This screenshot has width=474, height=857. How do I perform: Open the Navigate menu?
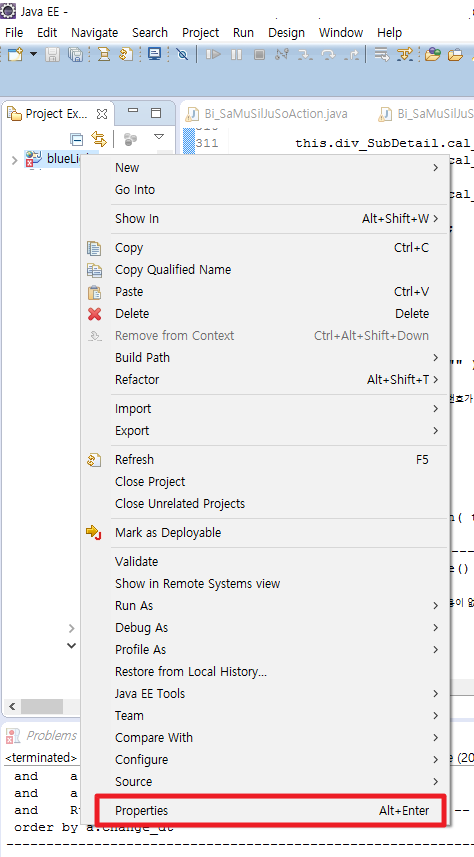(x=95, y=33)
